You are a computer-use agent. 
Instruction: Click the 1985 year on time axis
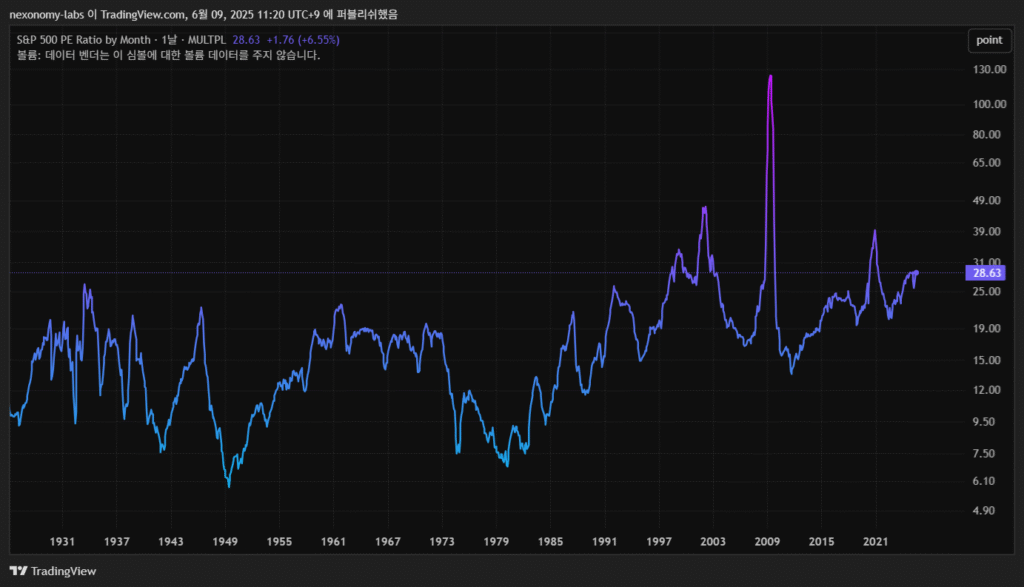(x=550, y=541)
